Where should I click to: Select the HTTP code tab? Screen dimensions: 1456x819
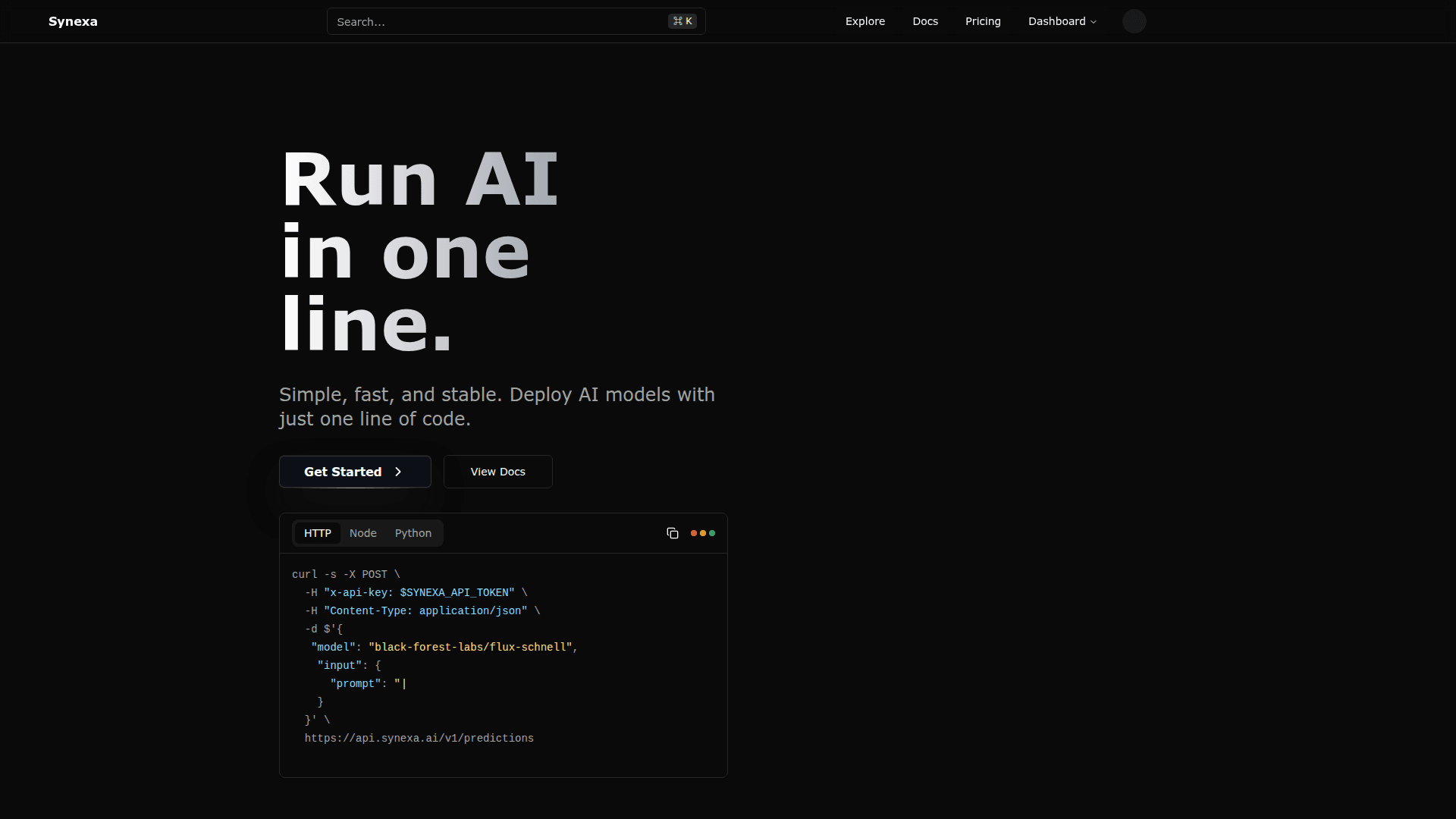coord(317,533)
